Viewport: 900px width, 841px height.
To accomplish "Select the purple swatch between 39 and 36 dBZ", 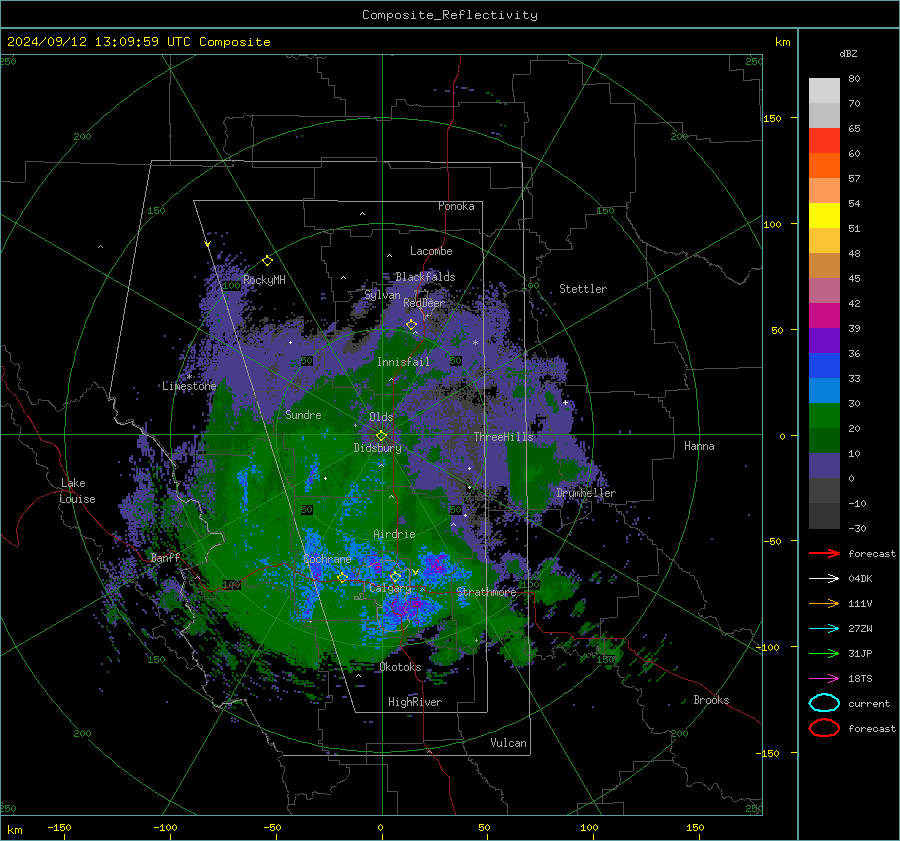I will pos(824,341).
